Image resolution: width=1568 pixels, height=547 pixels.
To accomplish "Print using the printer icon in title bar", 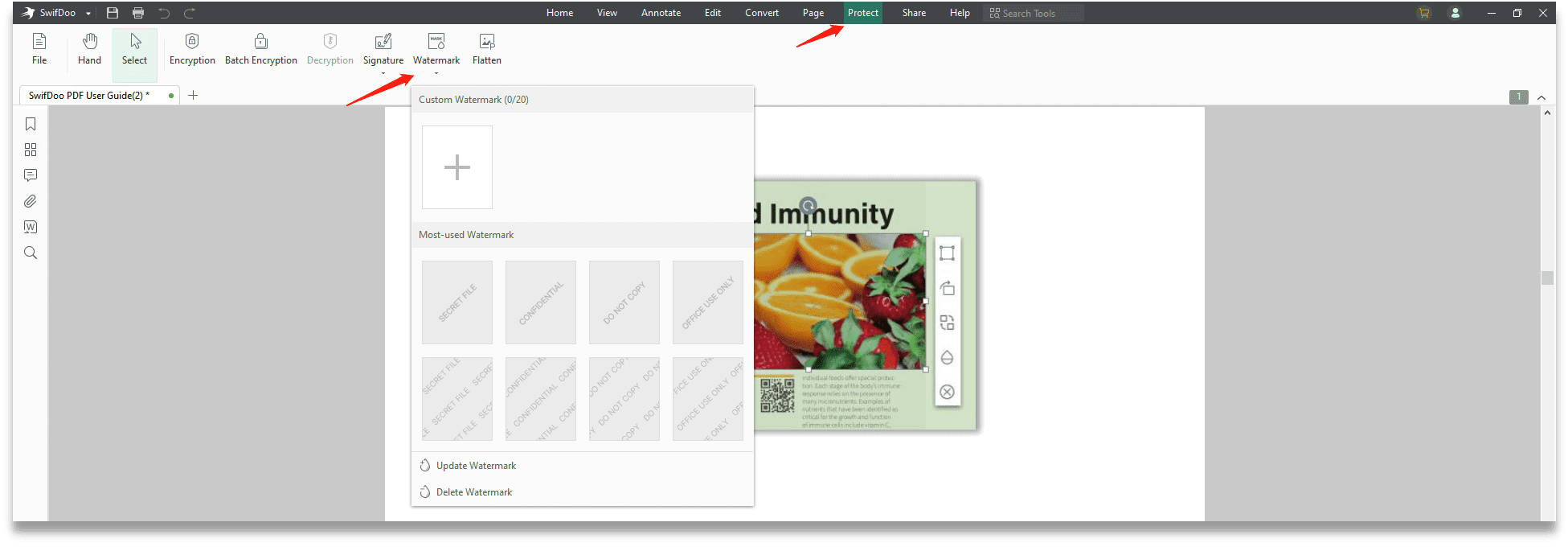I will click(138, 13).
